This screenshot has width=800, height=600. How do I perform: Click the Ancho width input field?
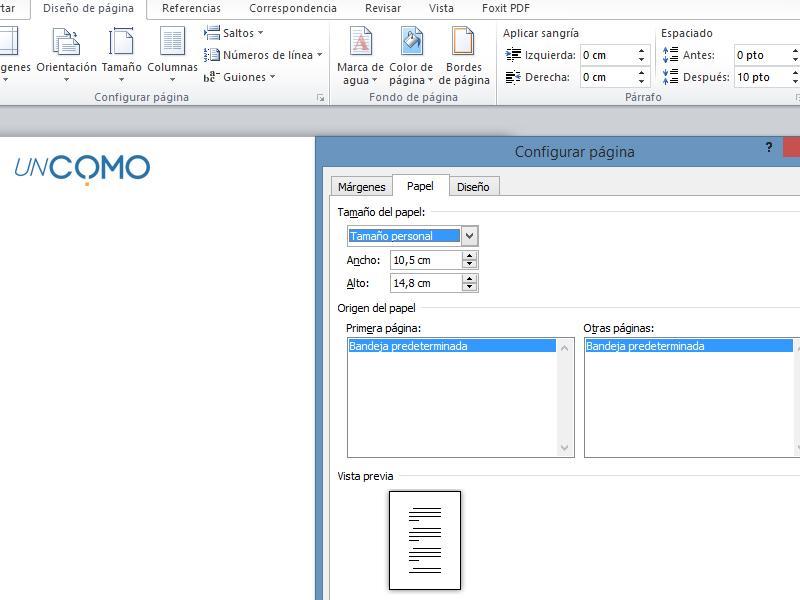[x=425, y=260]
